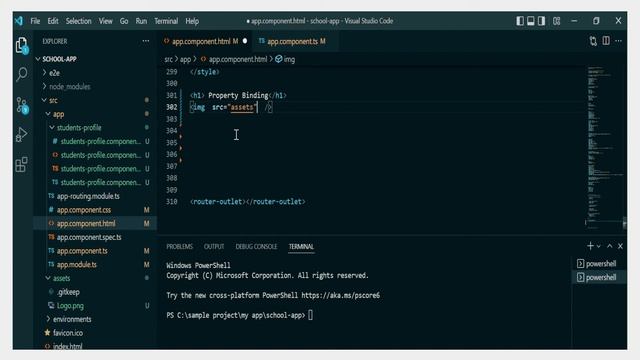Expand the node_modules folder
The height and width of the screenshot is (360, 640).
95,87
